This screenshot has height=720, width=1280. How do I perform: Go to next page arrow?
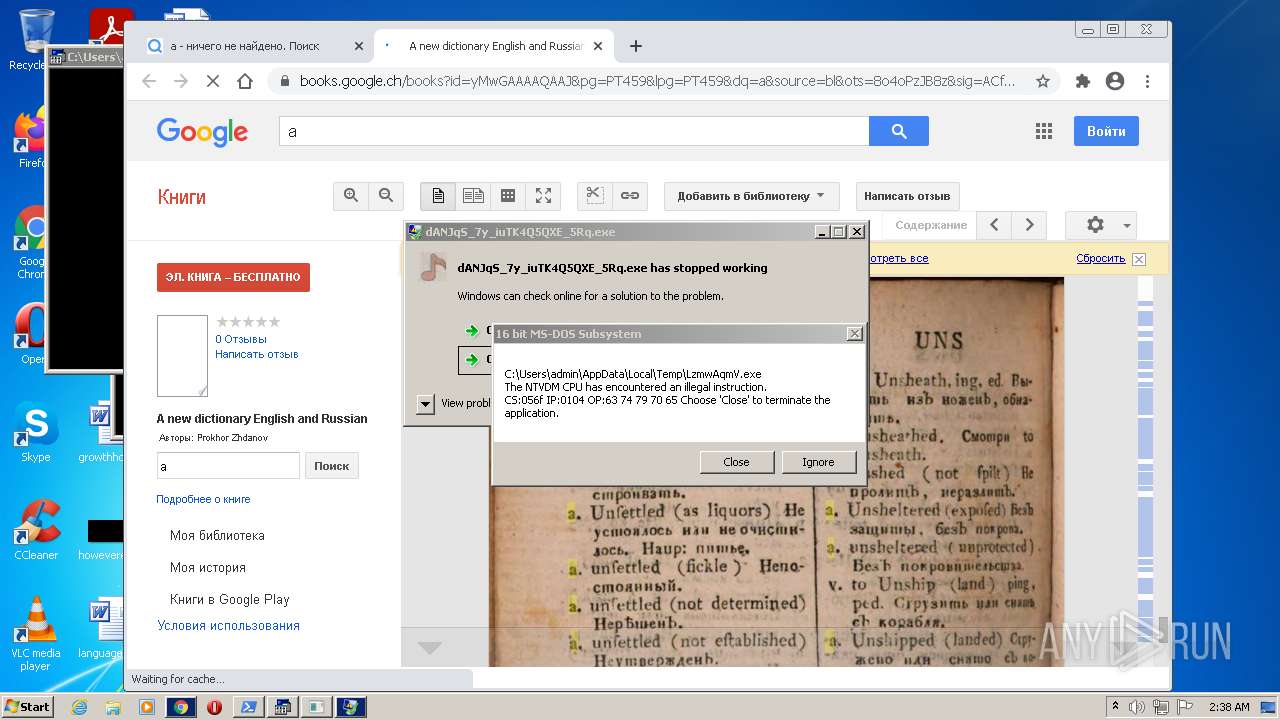coord(1029,225)
